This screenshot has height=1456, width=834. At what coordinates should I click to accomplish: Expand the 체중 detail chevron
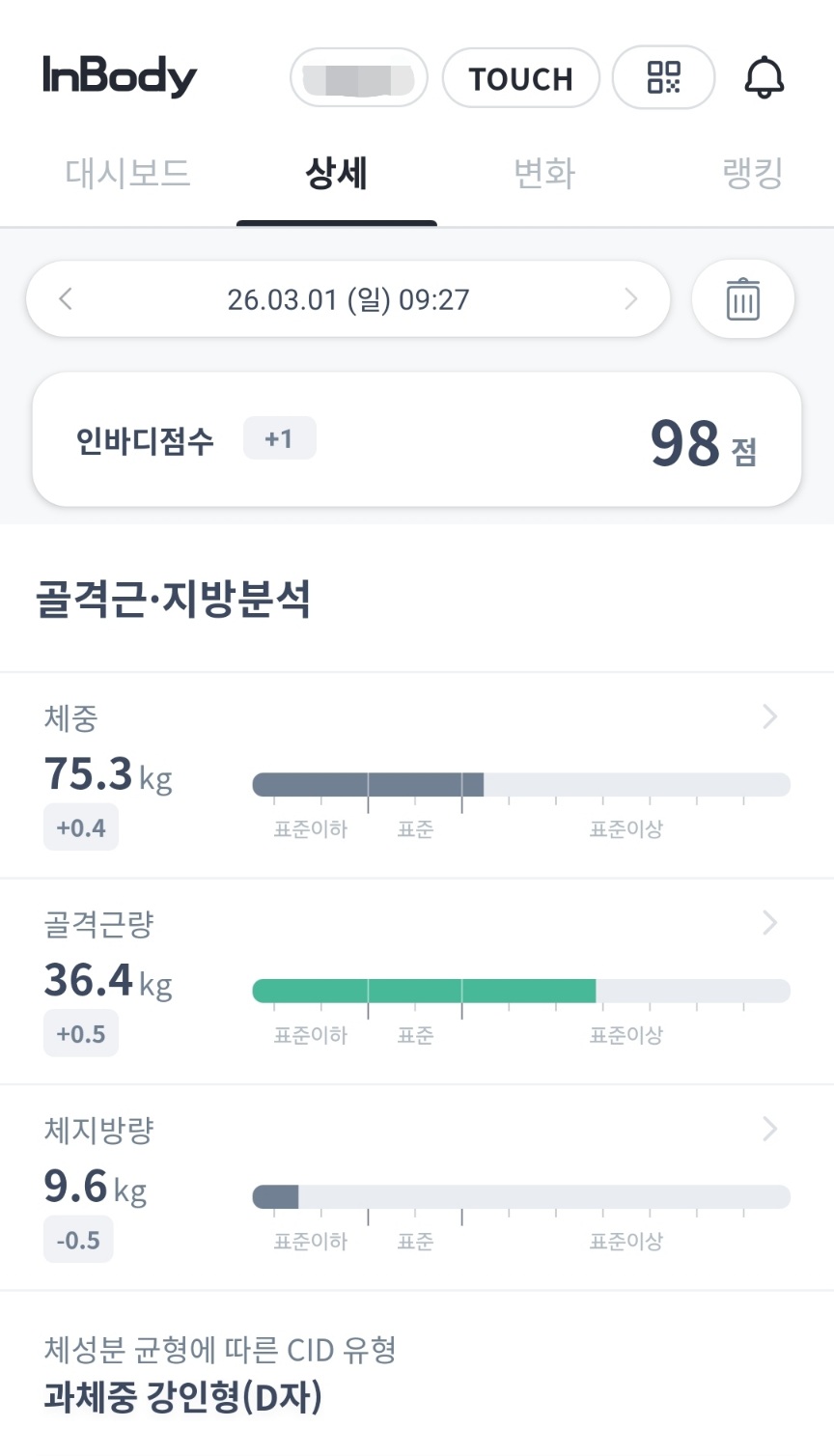coord(769,716)
